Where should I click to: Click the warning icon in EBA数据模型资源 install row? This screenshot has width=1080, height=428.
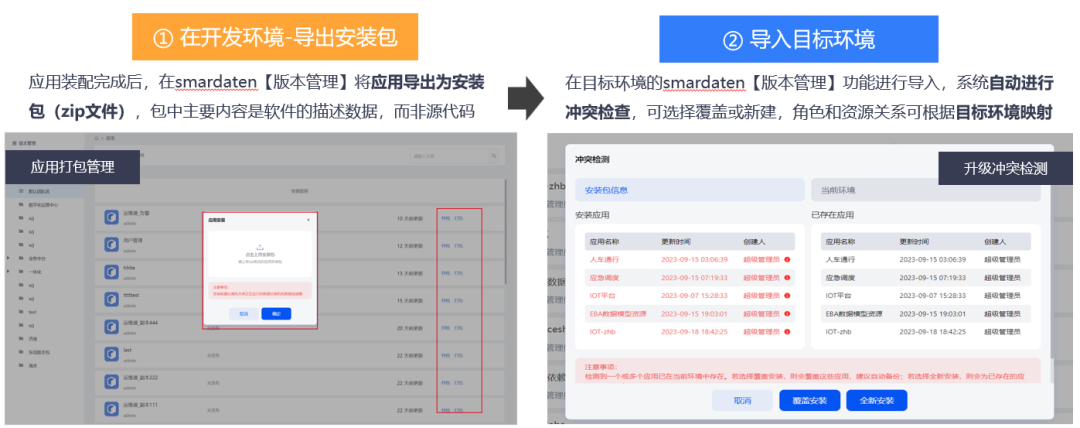point(787,314)
